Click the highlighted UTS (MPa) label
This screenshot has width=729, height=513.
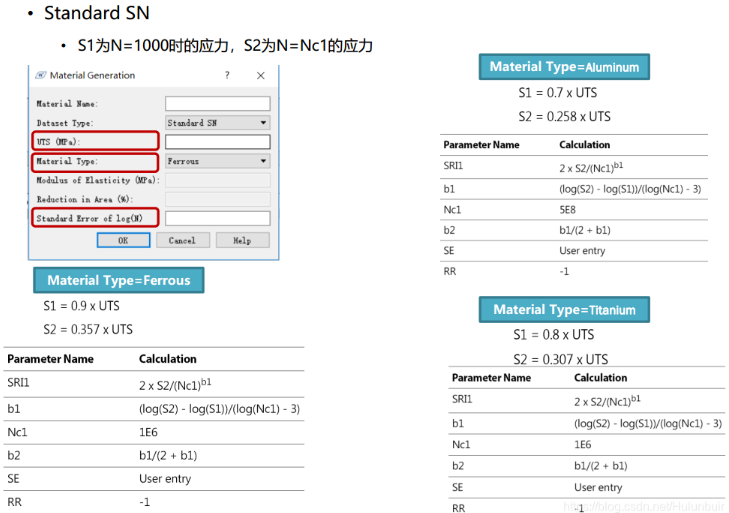click(94, 142)
